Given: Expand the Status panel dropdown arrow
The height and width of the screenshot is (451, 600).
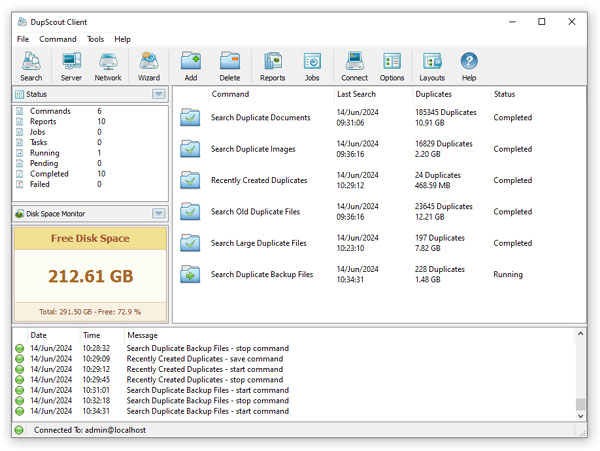Looking at the screenshot, I should 159,94.
